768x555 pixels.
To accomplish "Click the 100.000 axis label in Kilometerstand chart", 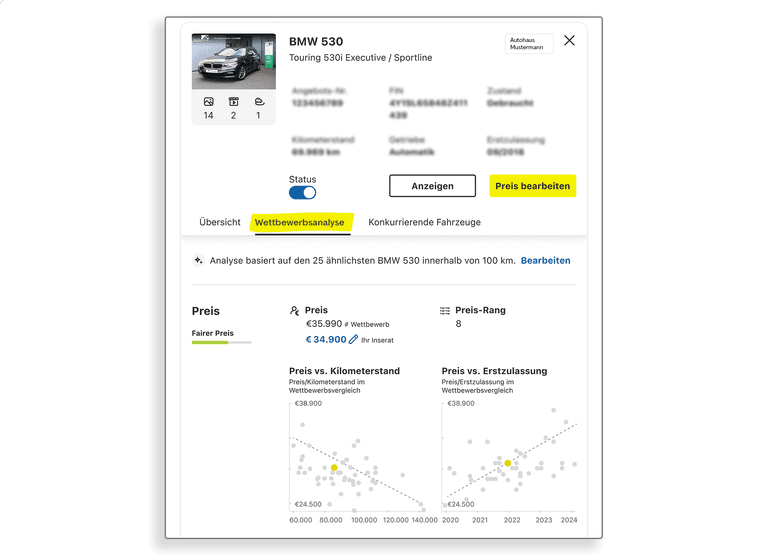I will pos(364,520).
